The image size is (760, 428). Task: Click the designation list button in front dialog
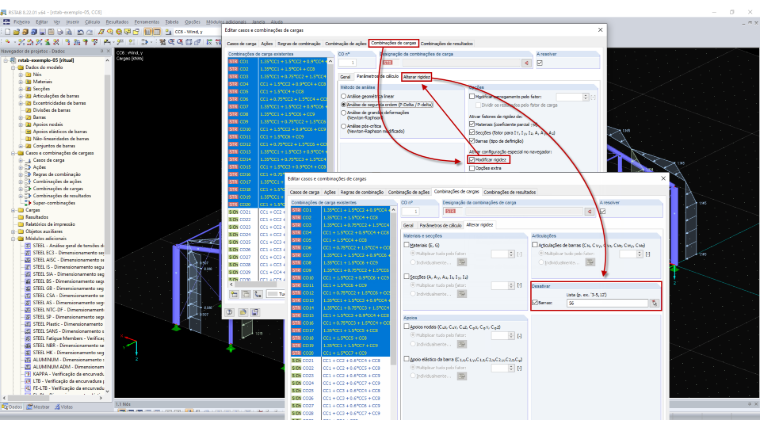pyautogui.click(x=589, y=211)
